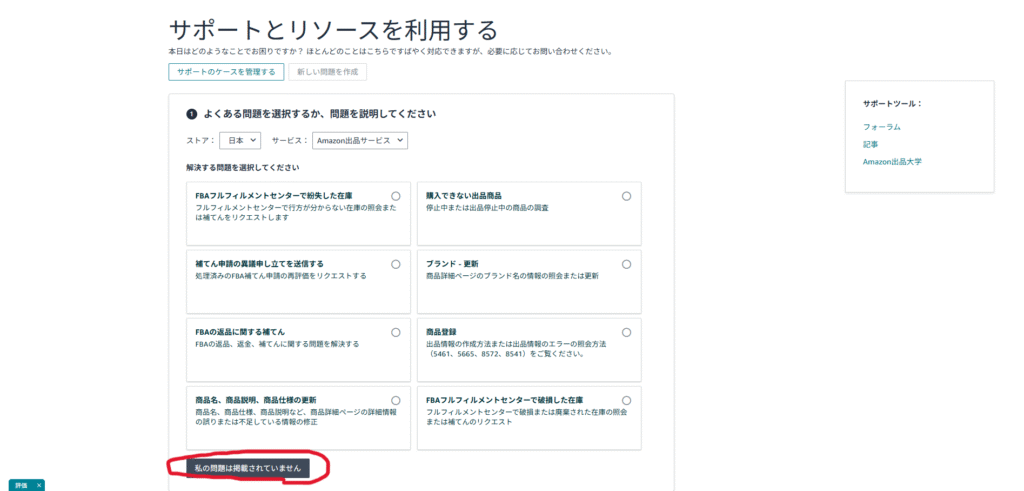The width and height of the screenshot is (1024, 491).
Task: Click the FBAの返品に関する補てん card title
Action: coord(240,332)
